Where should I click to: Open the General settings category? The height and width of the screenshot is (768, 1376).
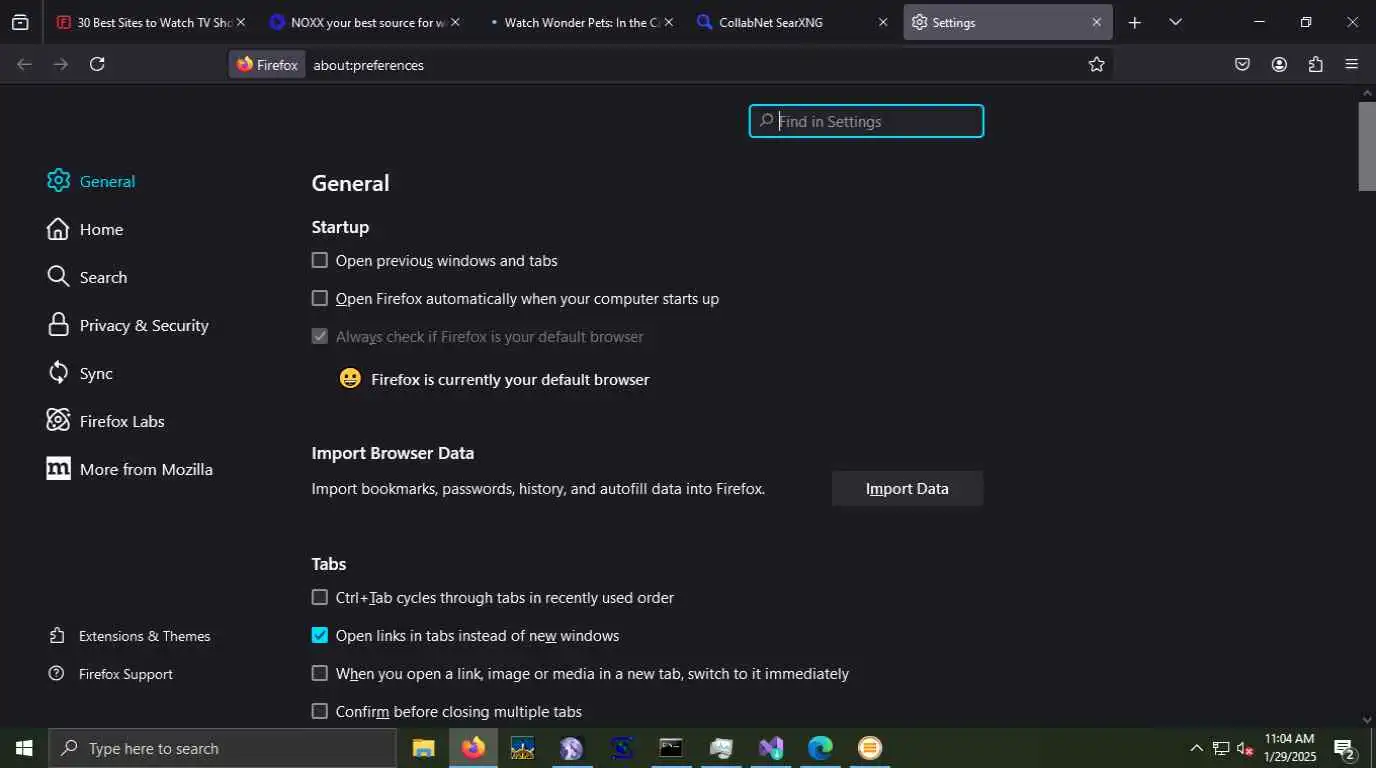click(91, 181)
